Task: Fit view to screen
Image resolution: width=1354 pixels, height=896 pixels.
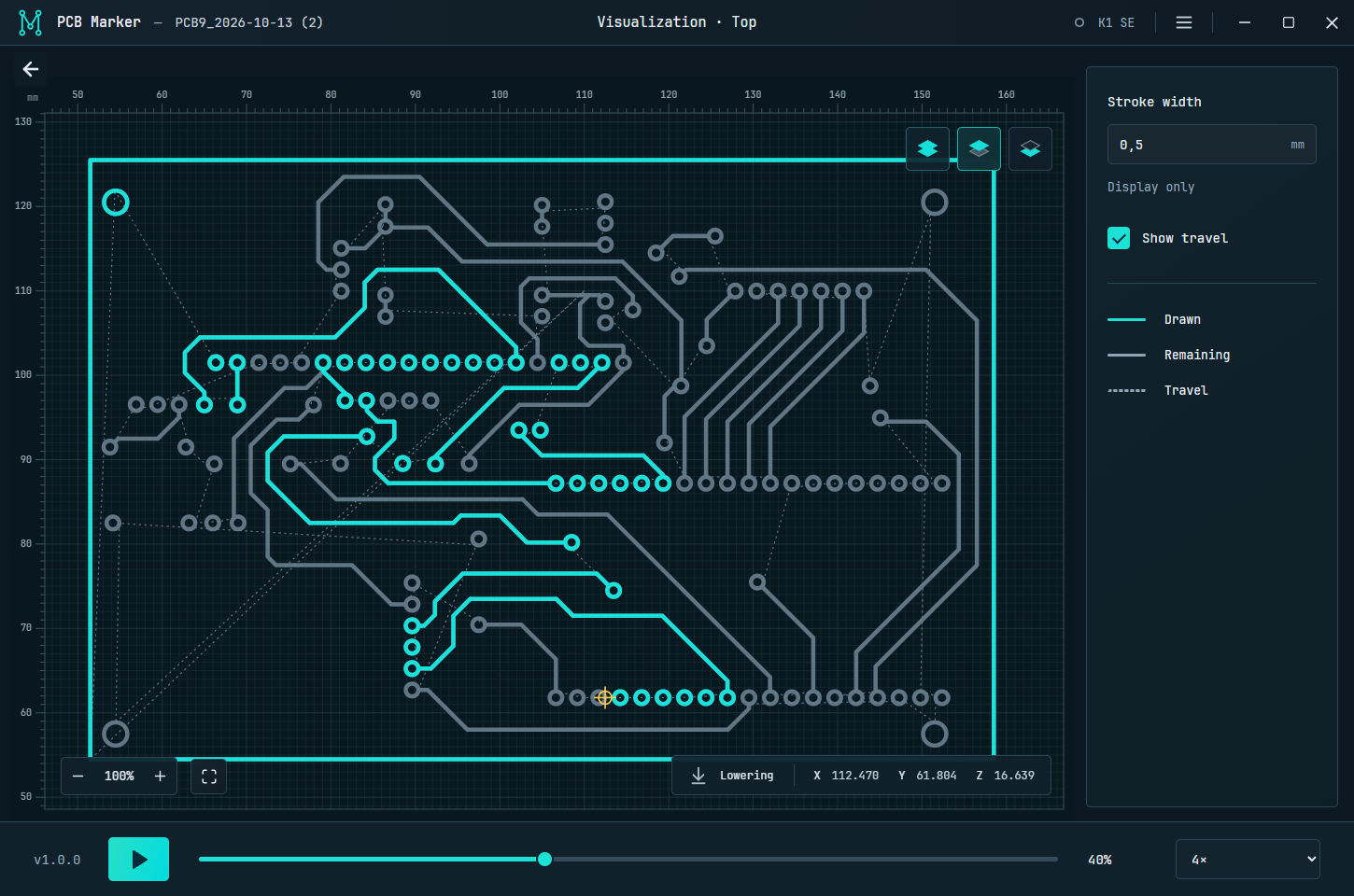Action: tap(209, 777)
